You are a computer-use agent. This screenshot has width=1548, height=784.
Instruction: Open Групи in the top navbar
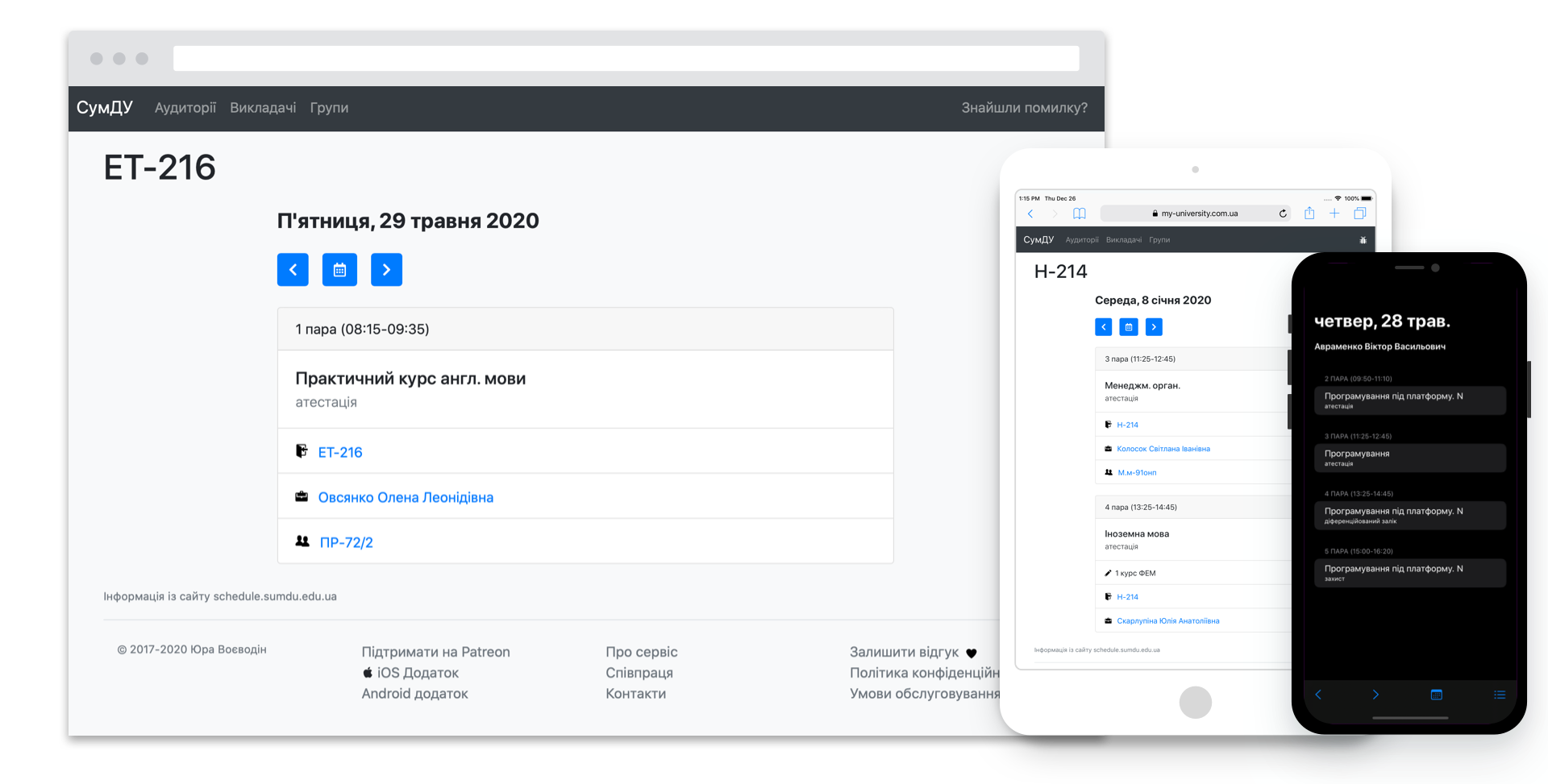point(329,108)
